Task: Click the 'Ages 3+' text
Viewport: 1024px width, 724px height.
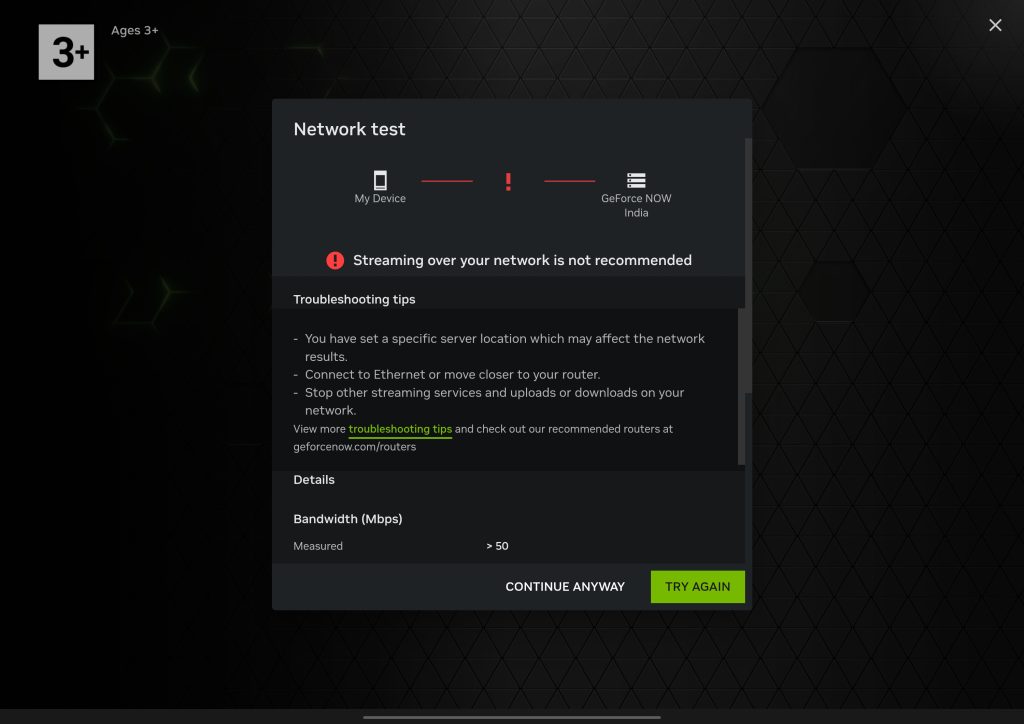Action: [135, 30]
